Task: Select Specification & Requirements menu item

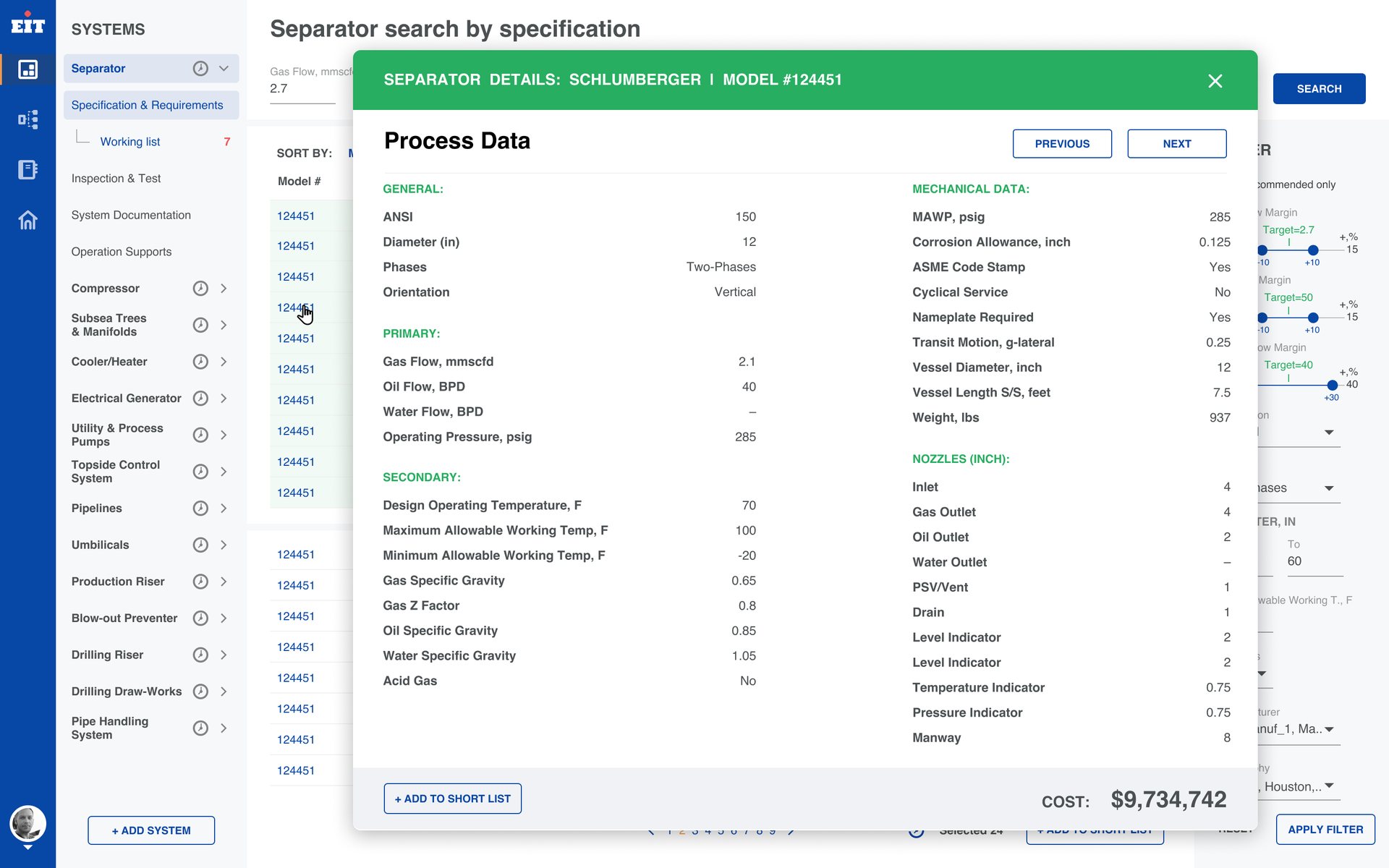Action: point(151,105)
